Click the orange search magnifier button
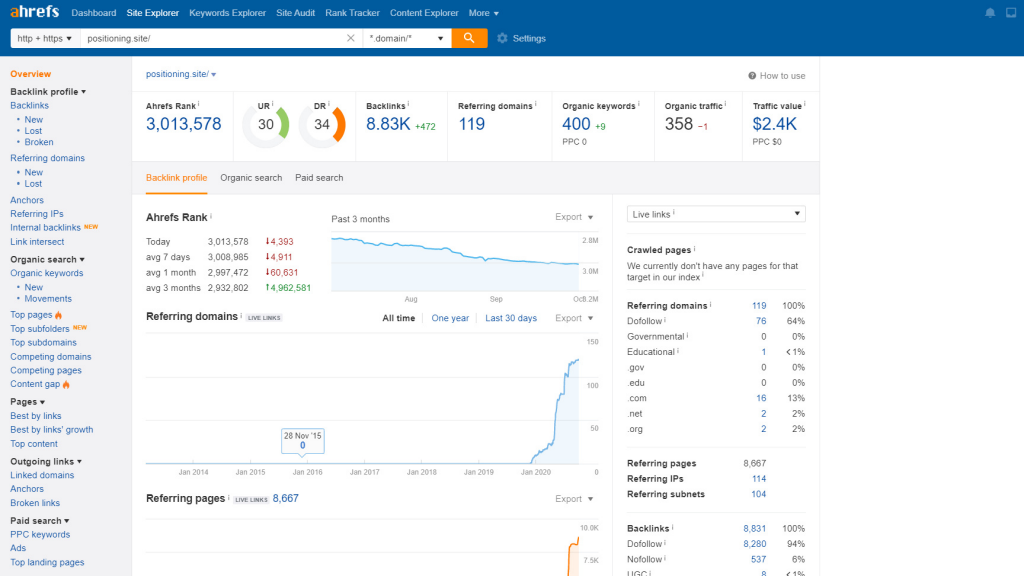 (469, 38)
